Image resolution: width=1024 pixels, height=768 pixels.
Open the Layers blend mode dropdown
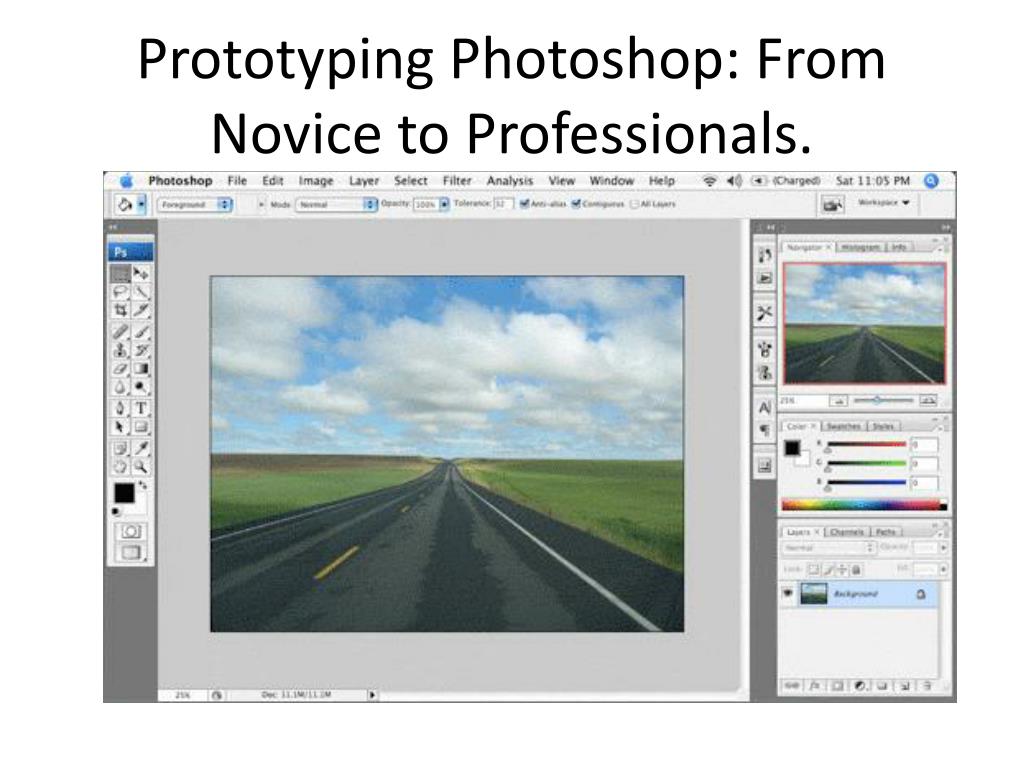(x=828, y=548)
